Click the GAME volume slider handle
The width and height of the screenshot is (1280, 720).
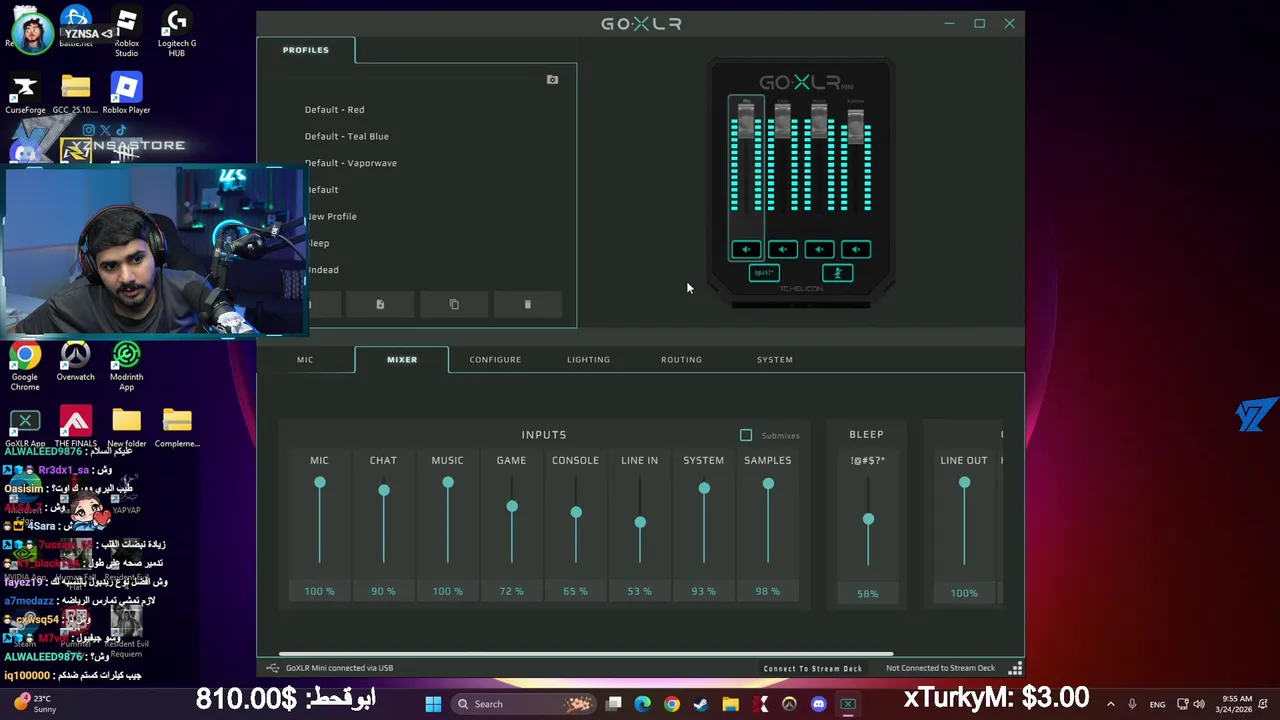tap(512, 507)
